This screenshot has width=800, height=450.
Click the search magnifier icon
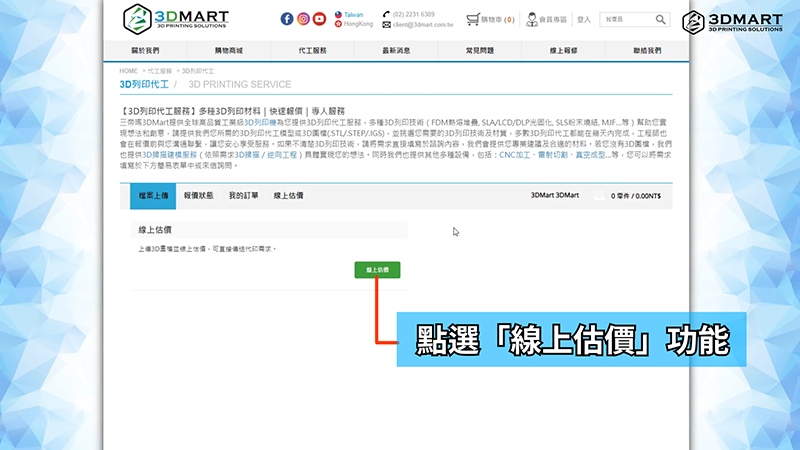coord(659,19)
